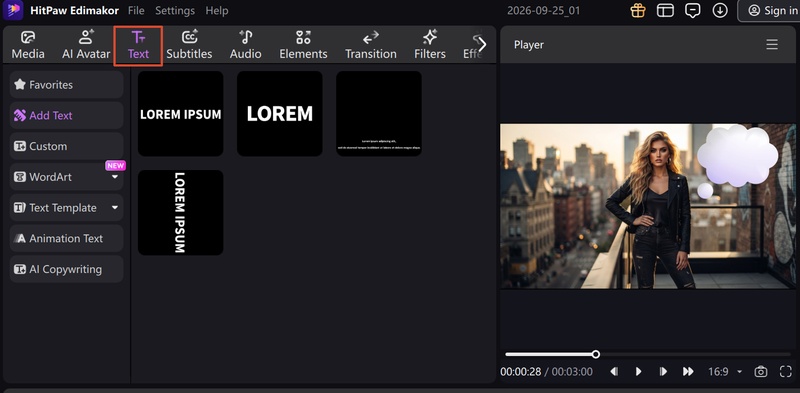800x393 pixels.
Task: Select the large LOREM title preset
Action: click(x=280, y=113)
